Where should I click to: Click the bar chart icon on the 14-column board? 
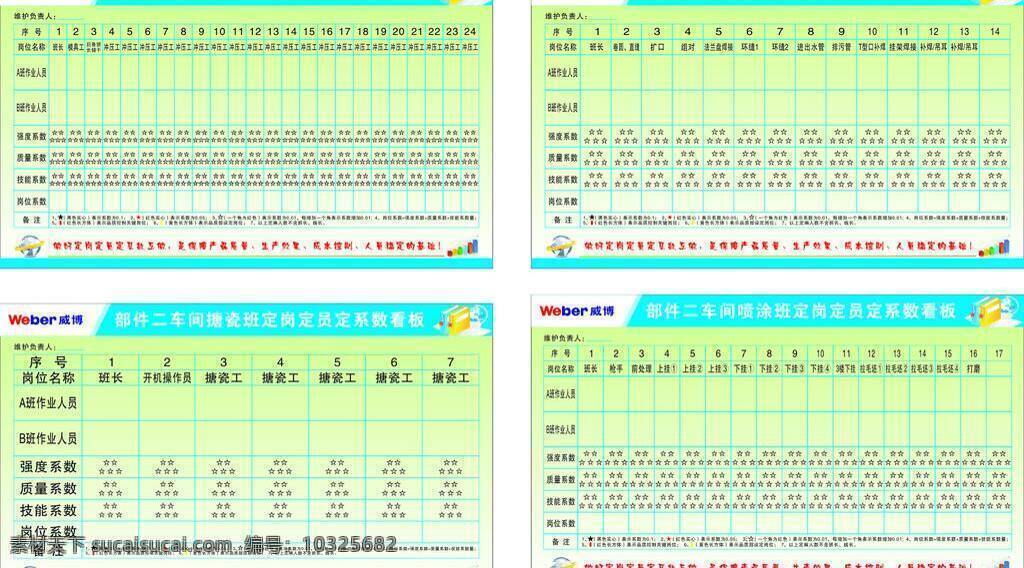click(x=994, y=247)
